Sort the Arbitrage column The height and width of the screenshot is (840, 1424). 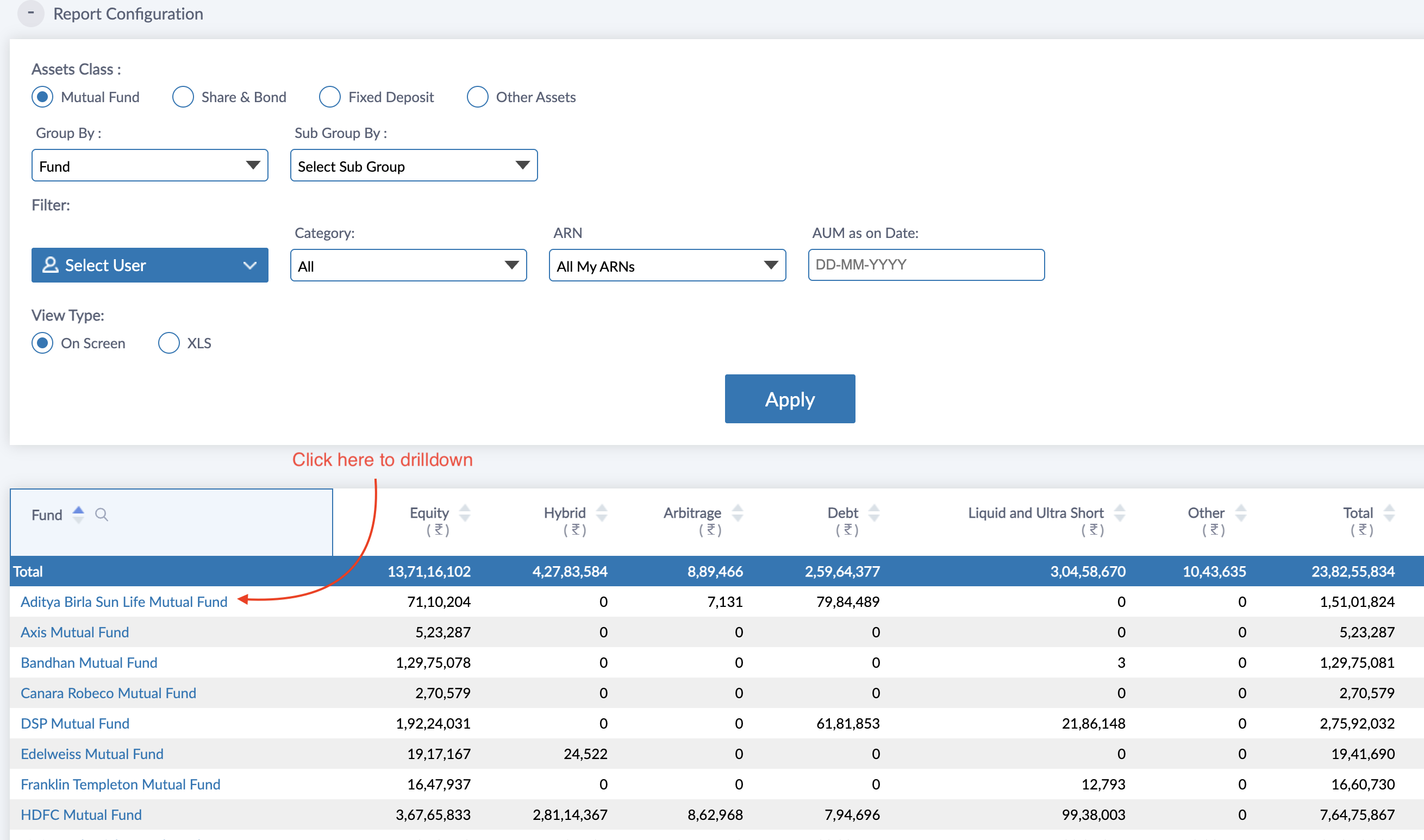(x=737, y=513)
